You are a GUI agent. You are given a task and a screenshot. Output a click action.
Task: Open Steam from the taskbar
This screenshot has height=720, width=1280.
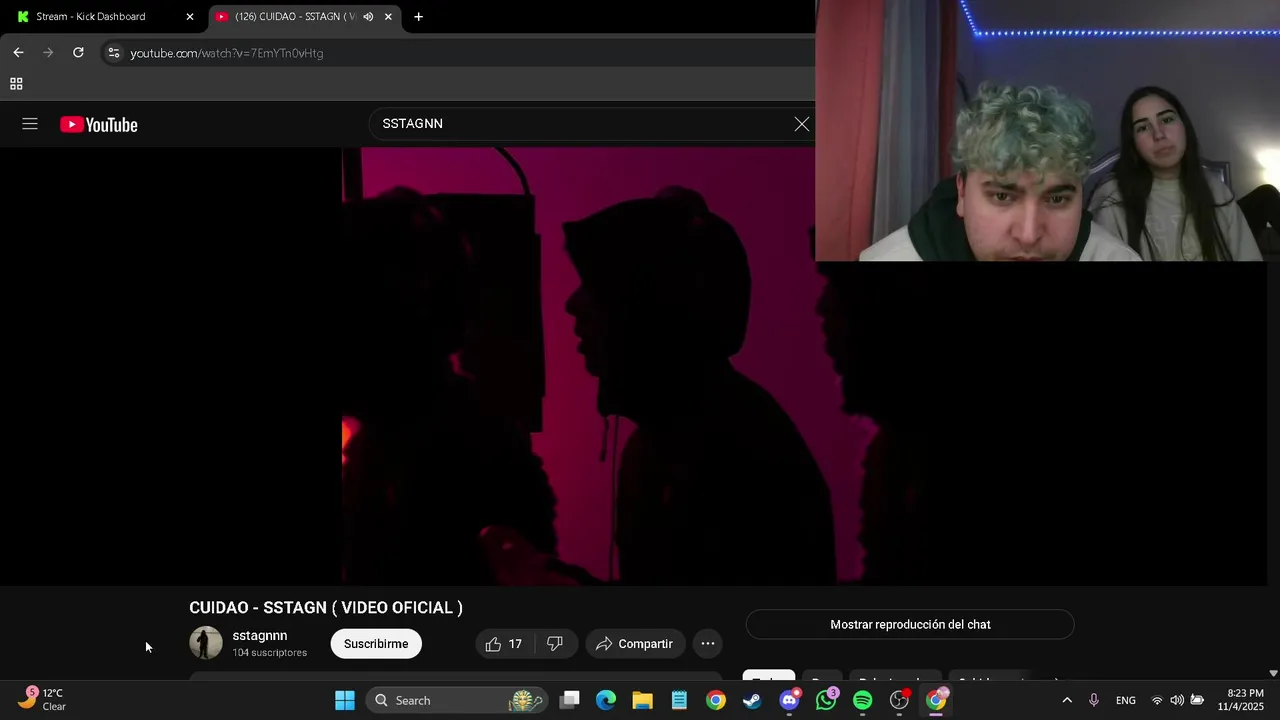pyautogui.click(x=752, y=700)
